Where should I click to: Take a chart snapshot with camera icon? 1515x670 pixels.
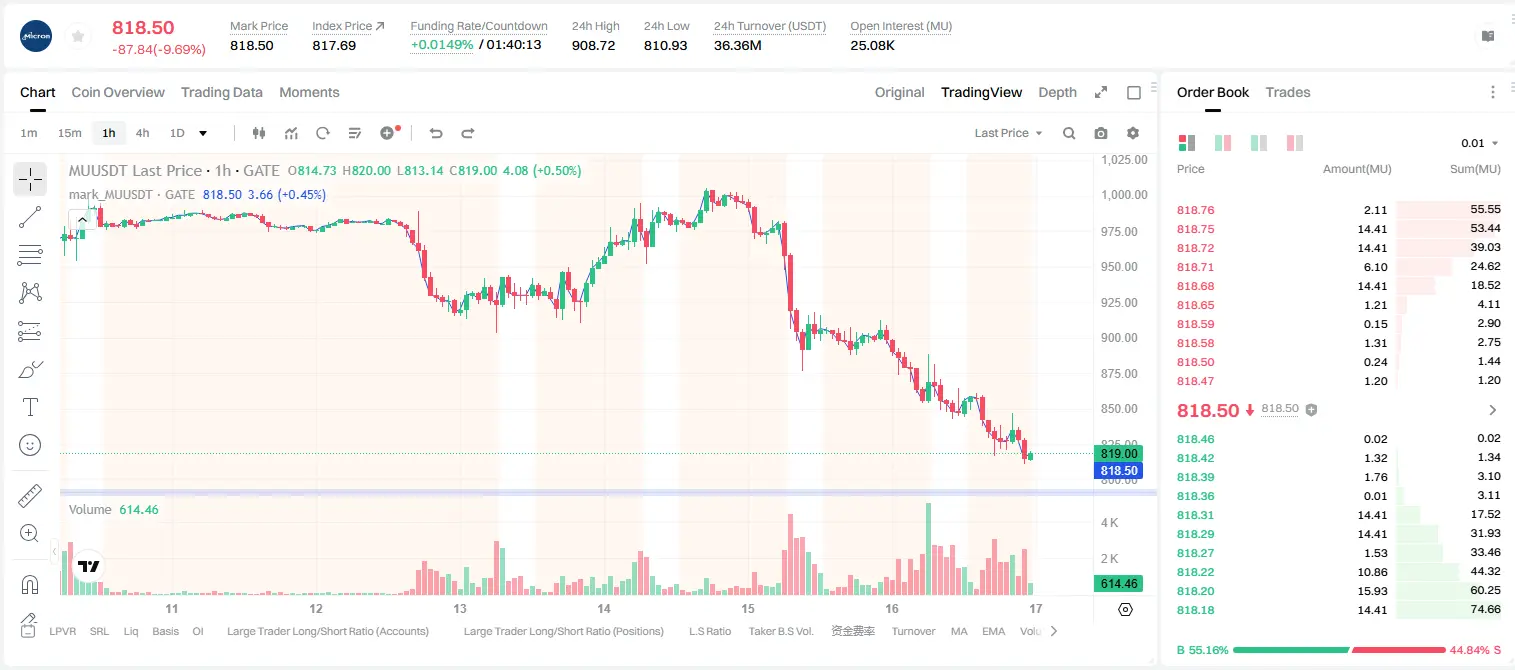[x=1101, y=133]
